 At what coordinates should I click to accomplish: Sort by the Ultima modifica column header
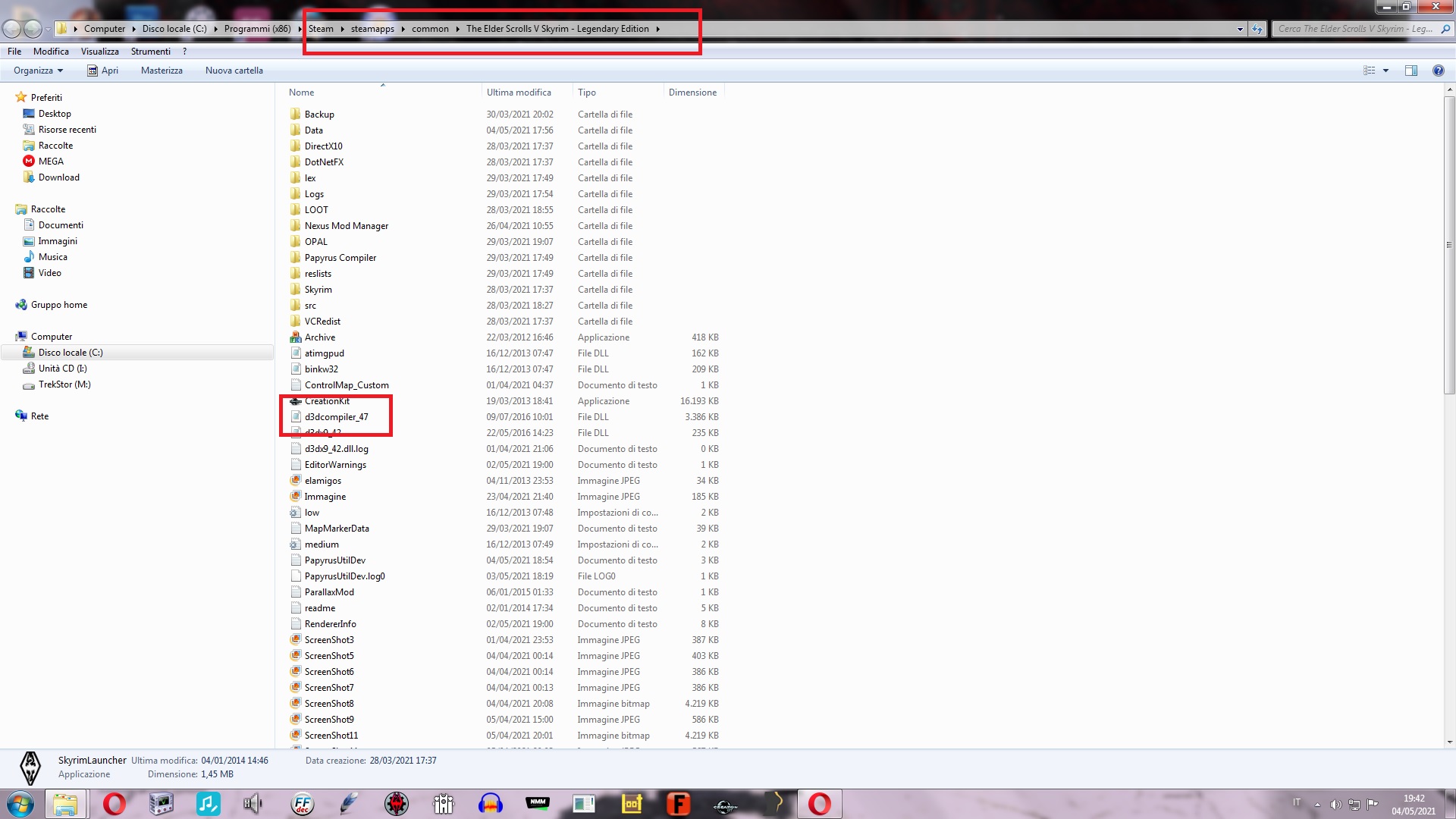pos(526,92)
